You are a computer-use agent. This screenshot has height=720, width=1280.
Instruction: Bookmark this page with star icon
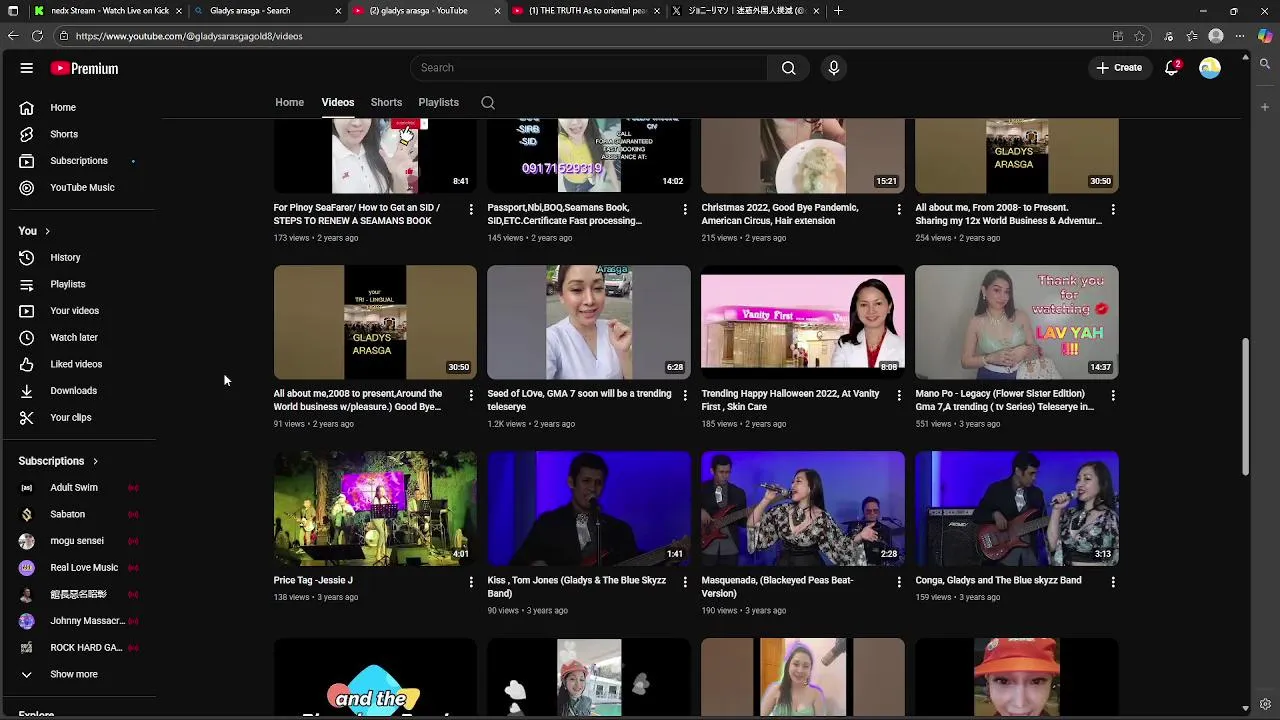coord(1139,36)
